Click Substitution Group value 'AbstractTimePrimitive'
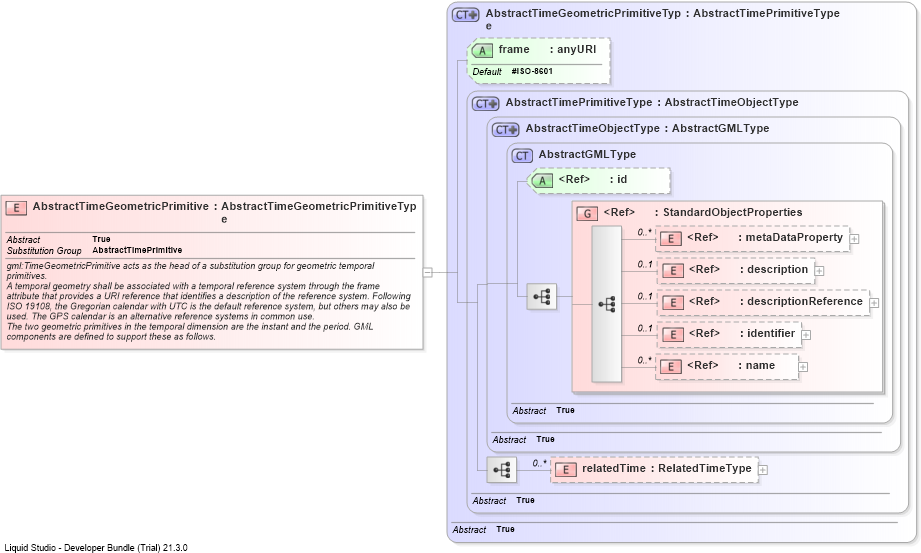Screen dimensions: 921x553 pyautogui.click(x=137, y=250)
